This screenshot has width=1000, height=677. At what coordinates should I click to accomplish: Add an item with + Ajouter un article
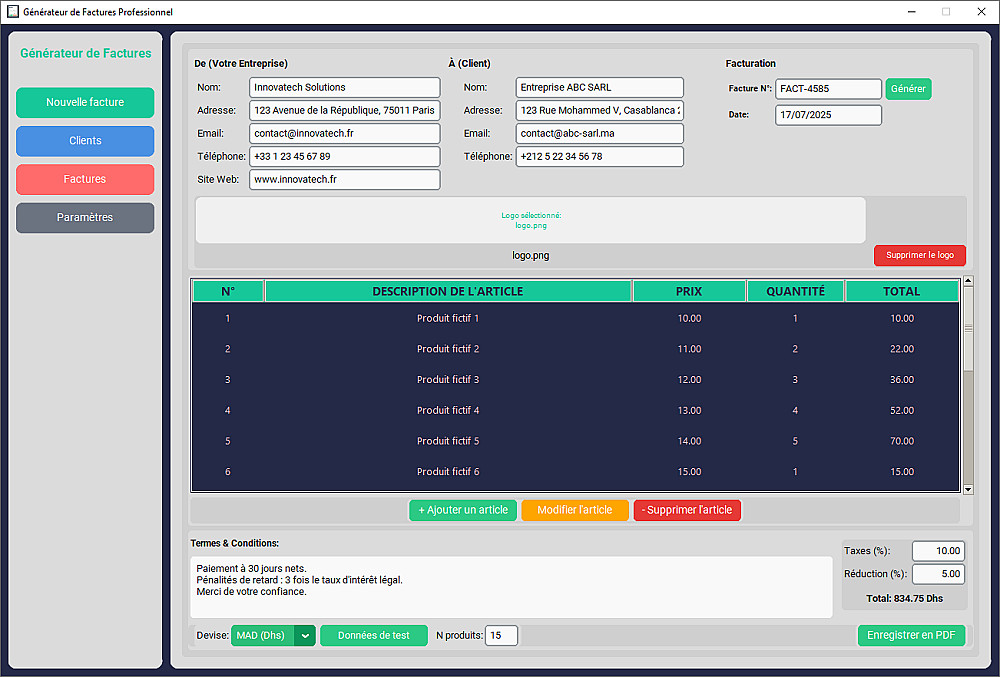463,510
